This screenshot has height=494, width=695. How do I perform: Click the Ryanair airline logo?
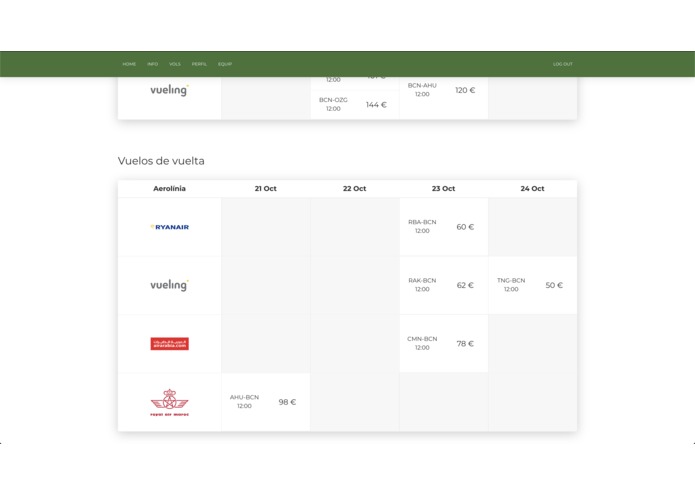point(169,227)
